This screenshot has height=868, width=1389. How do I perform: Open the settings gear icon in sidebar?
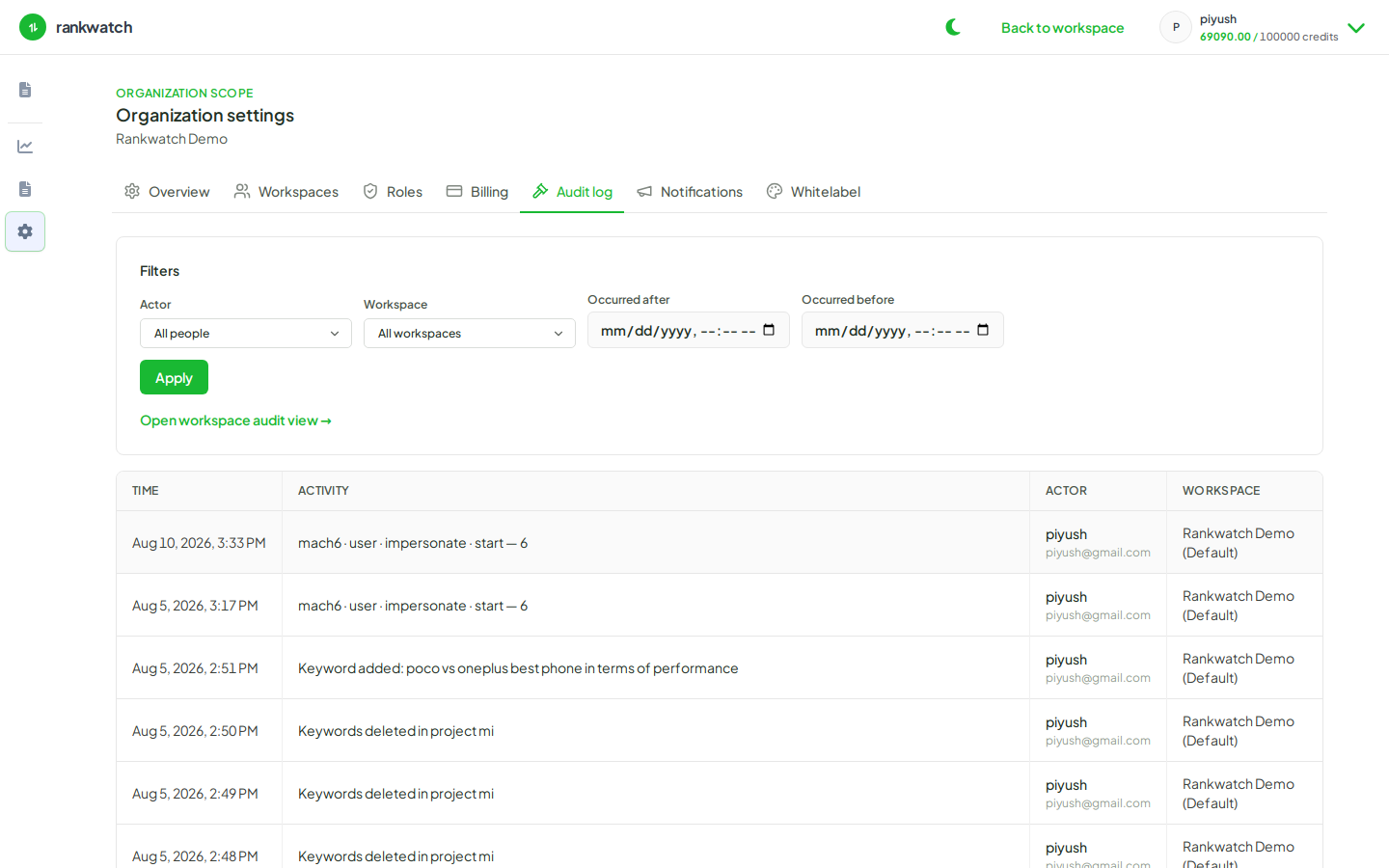(x=25, y=231)
